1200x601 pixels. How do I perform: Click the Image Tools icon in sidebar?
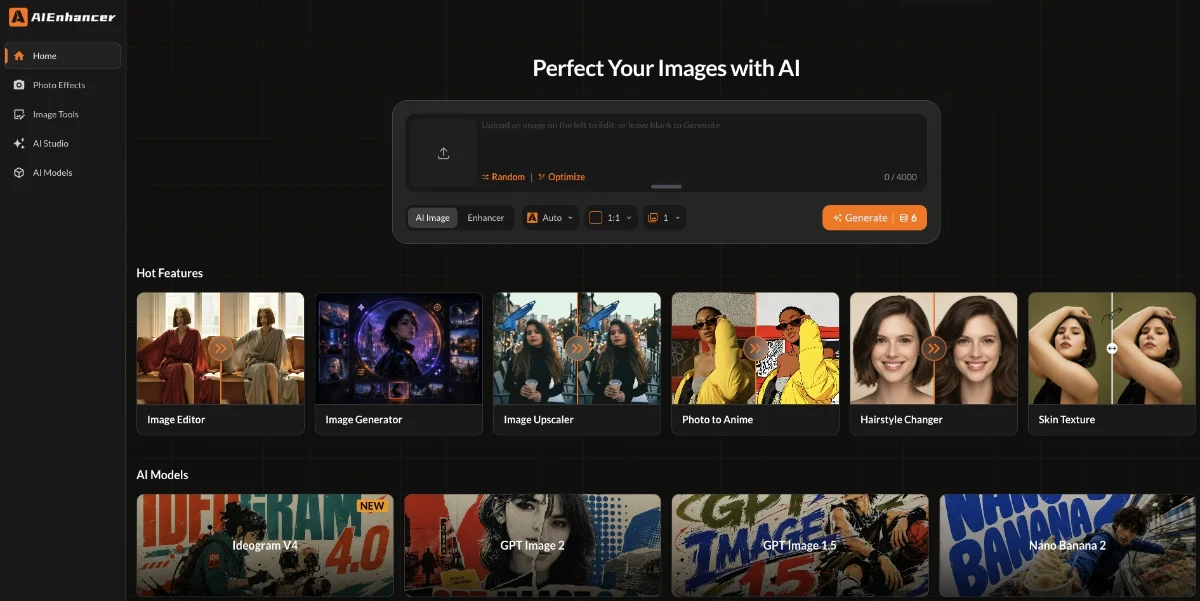click(x=19, y=114)
